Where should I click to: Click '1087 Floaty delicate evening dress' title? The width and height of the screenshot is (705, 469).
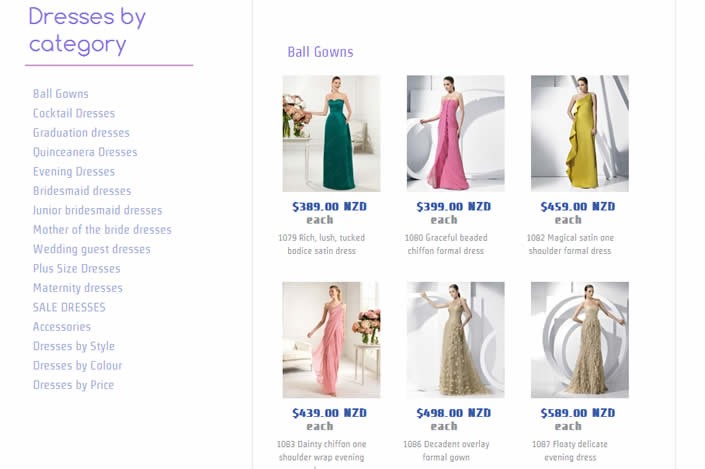[570, 451]
